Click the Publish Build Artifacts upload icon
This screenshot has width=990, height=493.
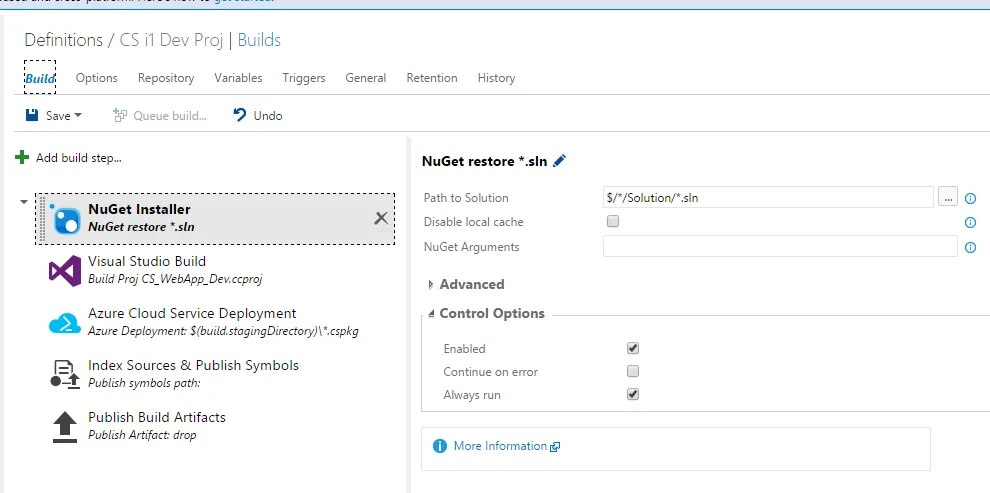point(65,427)
